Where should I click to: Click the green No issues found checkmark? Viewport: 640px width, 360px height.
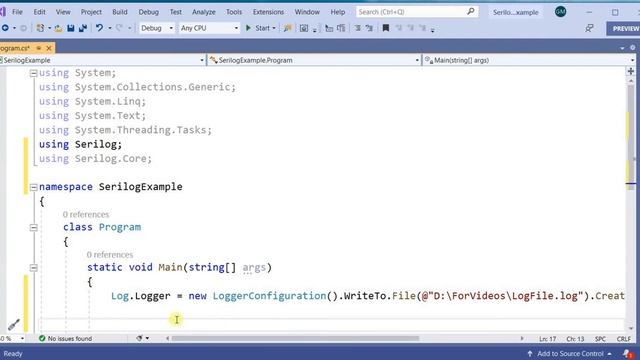click(42, 338)
